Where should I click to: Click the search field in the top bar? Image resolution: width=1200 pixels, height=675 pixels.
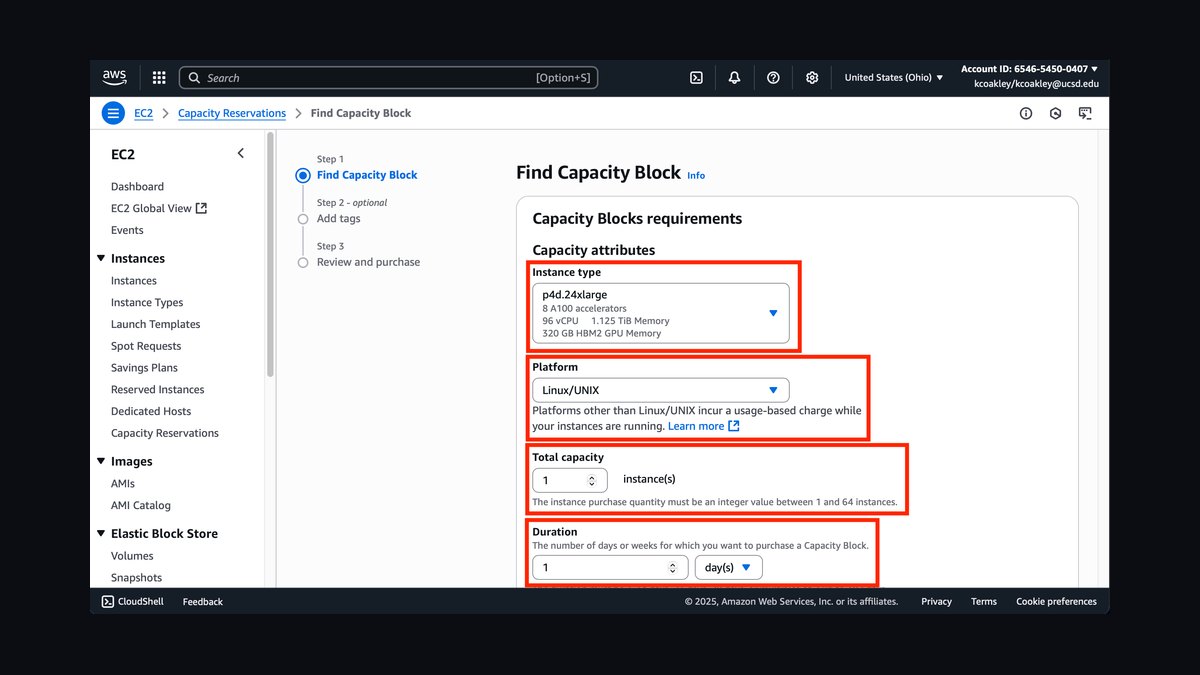388,77
